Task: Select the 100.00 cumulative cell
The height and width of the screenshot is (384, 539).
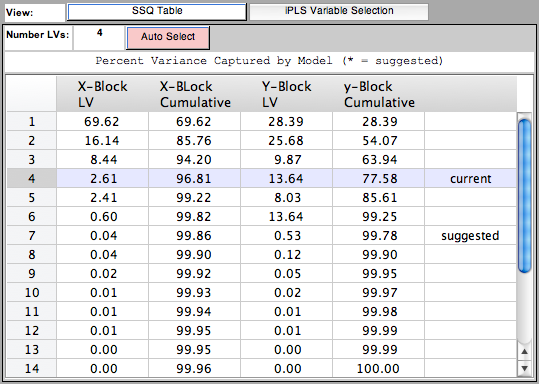Action: pyautogui.click(x=378, y=369)
